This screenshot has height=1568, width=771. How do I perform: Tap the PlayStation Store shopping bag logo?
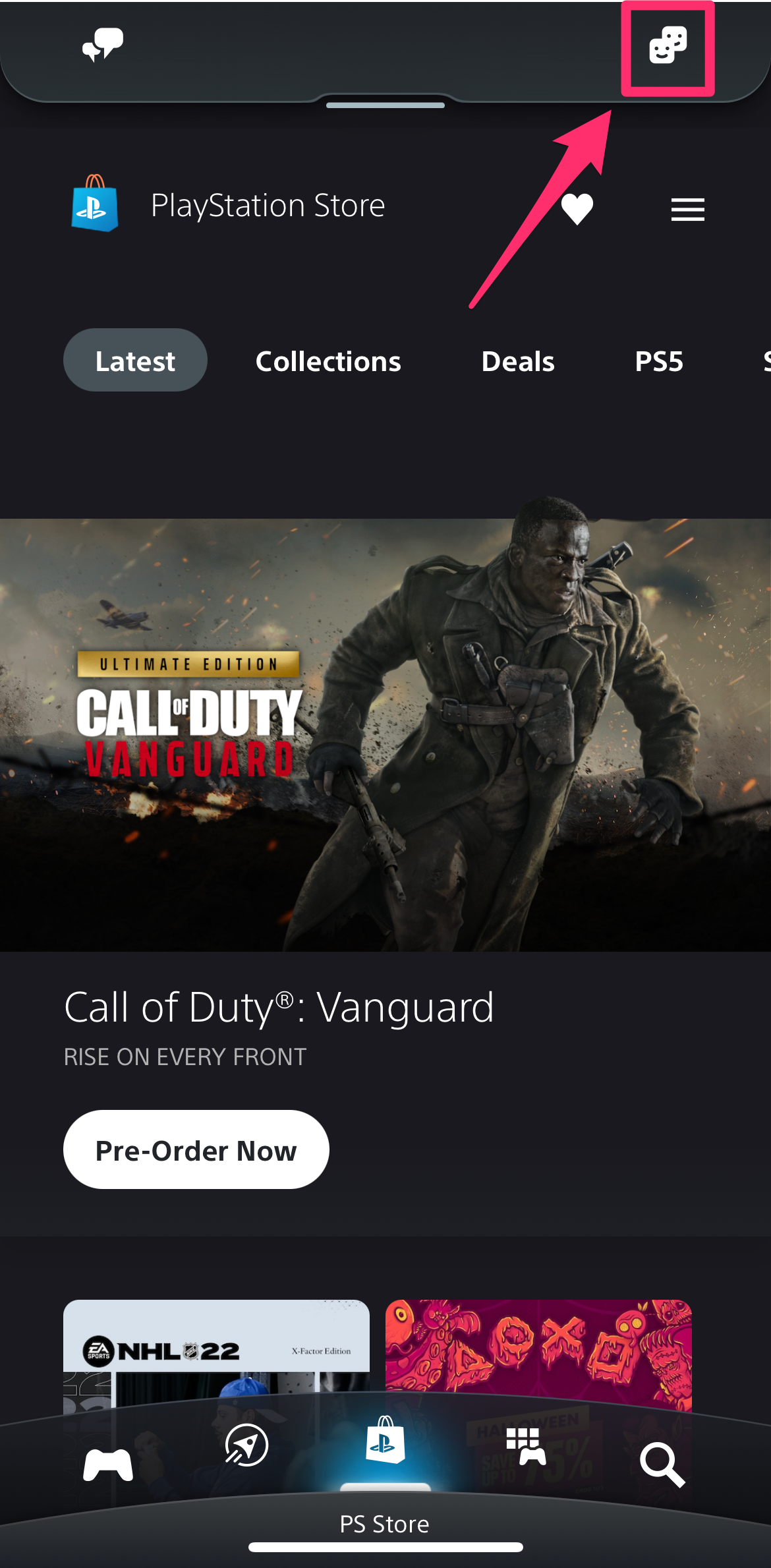point(95,204)
